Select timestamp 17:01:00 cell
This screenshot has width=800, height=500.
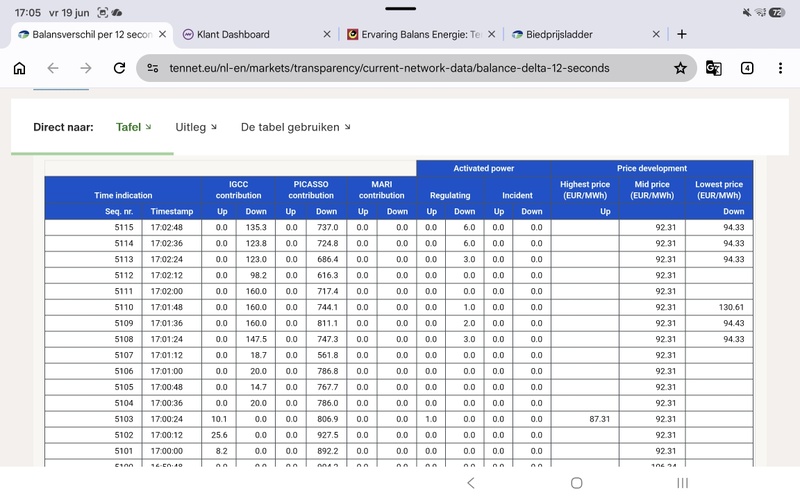(171, 371)
